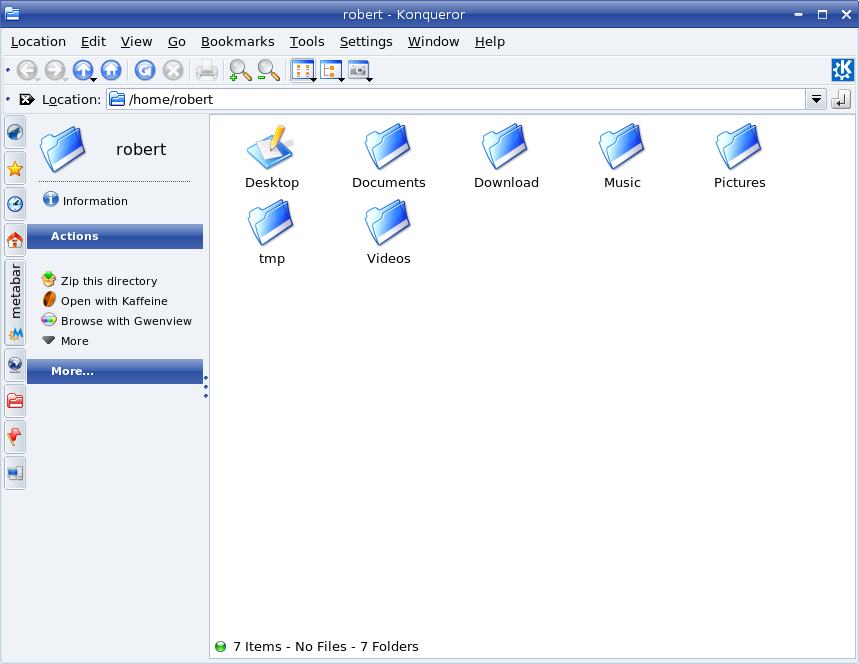Select the metabar sidebar tab
The height and width of the screenshot is (664, 859).
pyautogui.click(x=15, y=302)
